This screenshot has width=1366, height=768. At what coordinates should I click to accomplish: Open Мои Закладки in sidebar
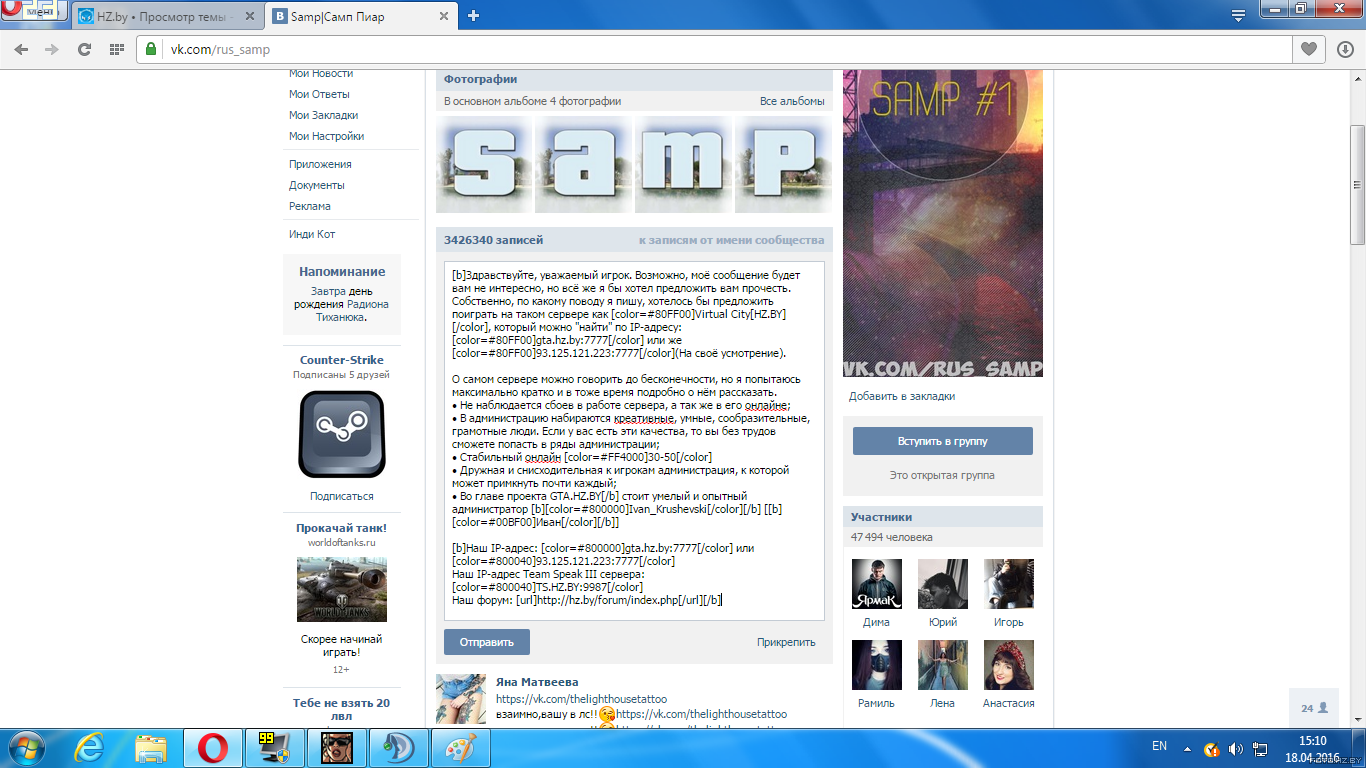point(323,115)
